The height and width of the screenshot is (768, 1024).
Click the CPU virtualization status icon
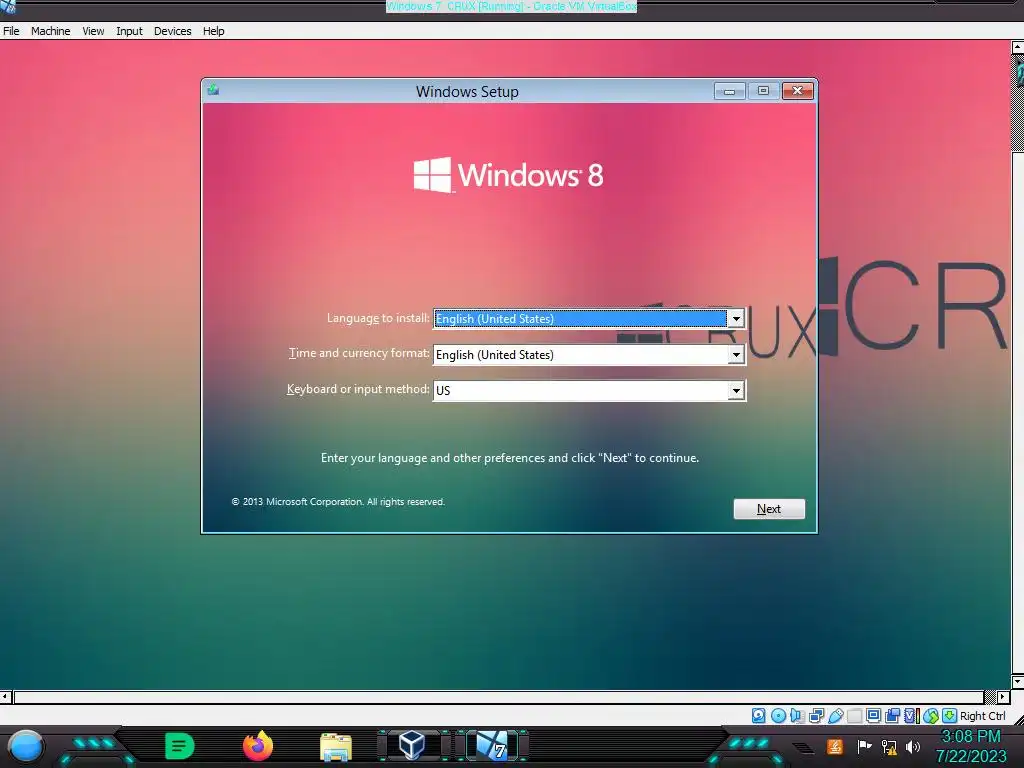pyautogui.click(x=912, y=716)
